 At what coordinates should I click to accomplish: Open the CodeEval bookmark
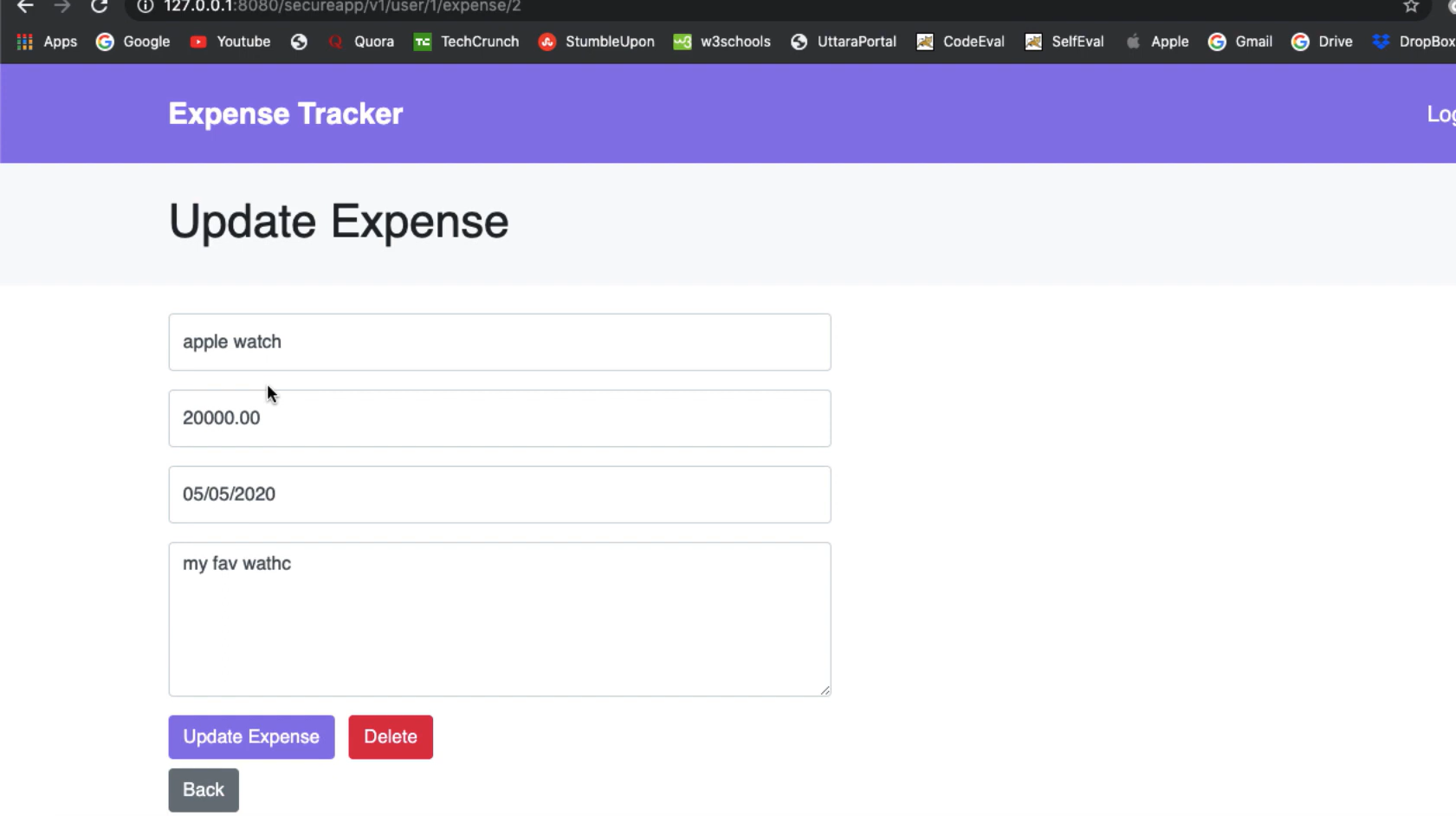point(974,41)
